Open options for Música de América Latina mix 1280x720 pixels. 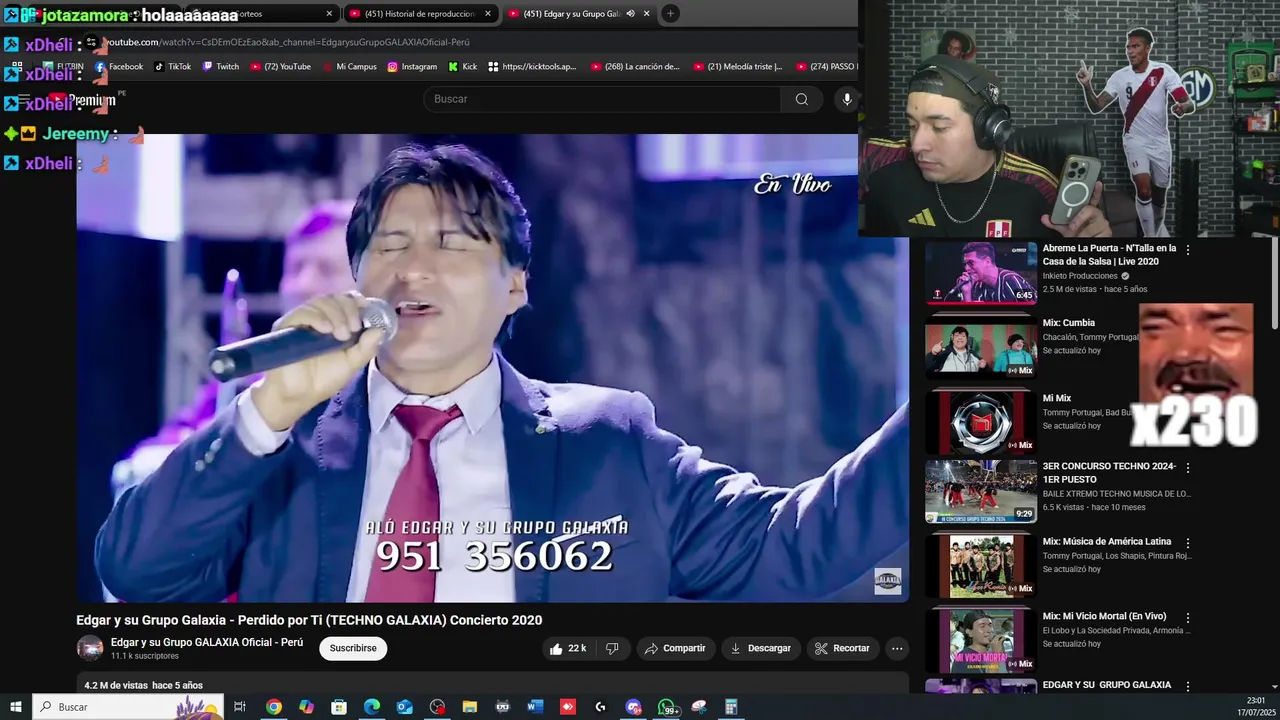1188,543
